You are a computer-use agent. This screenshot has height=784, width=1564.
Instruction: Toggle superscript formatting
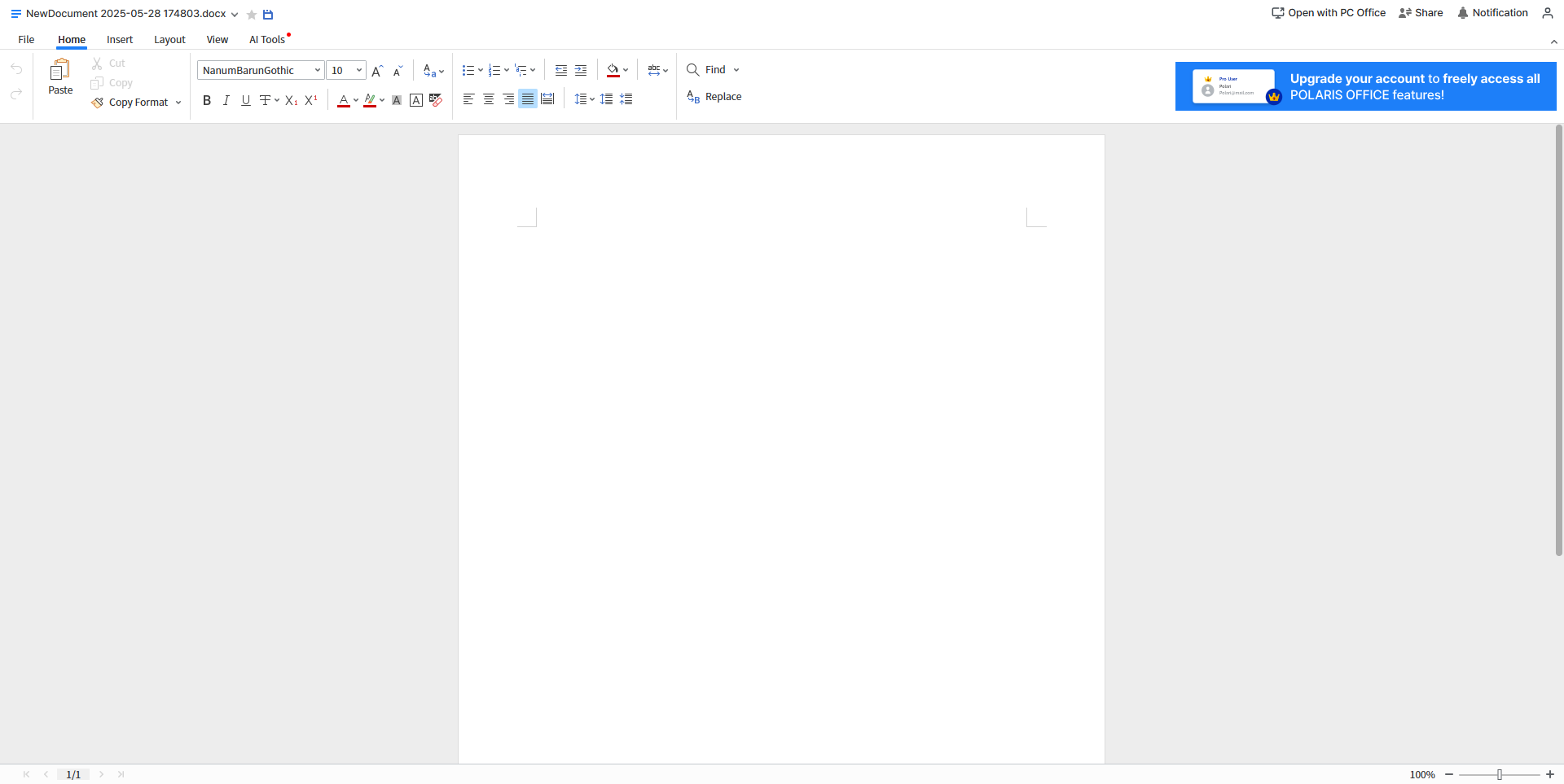coord(311,100)
